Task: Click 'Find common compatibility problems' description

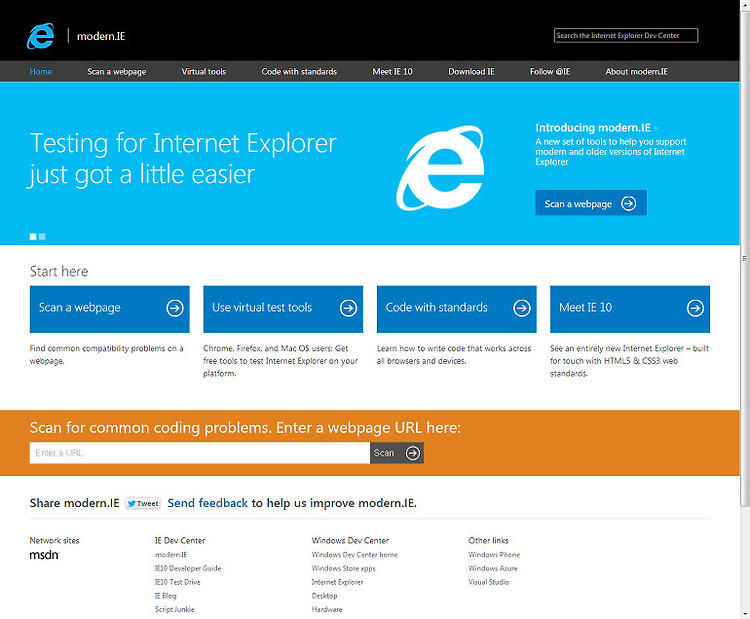Action: tap(106, 354)
